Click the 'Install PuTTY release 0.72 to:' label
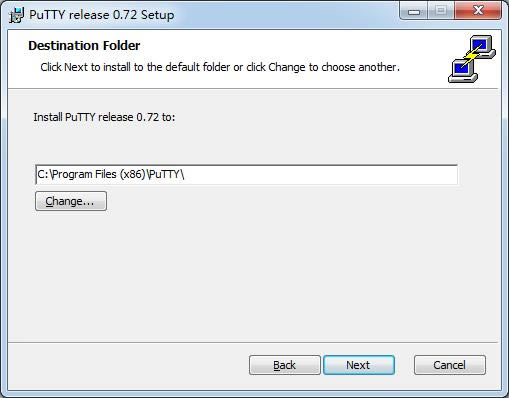This screenshot has height=398, width=509. point(104,117)
